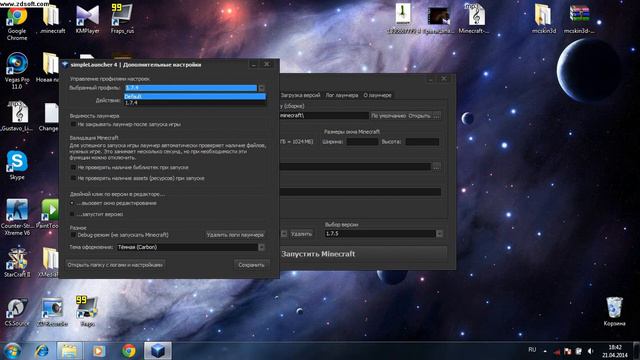The width and height of the screenshot is (640, 360).
Task: Select '...вызовет окно редактирования' radio option
Action: pos(73,203)
